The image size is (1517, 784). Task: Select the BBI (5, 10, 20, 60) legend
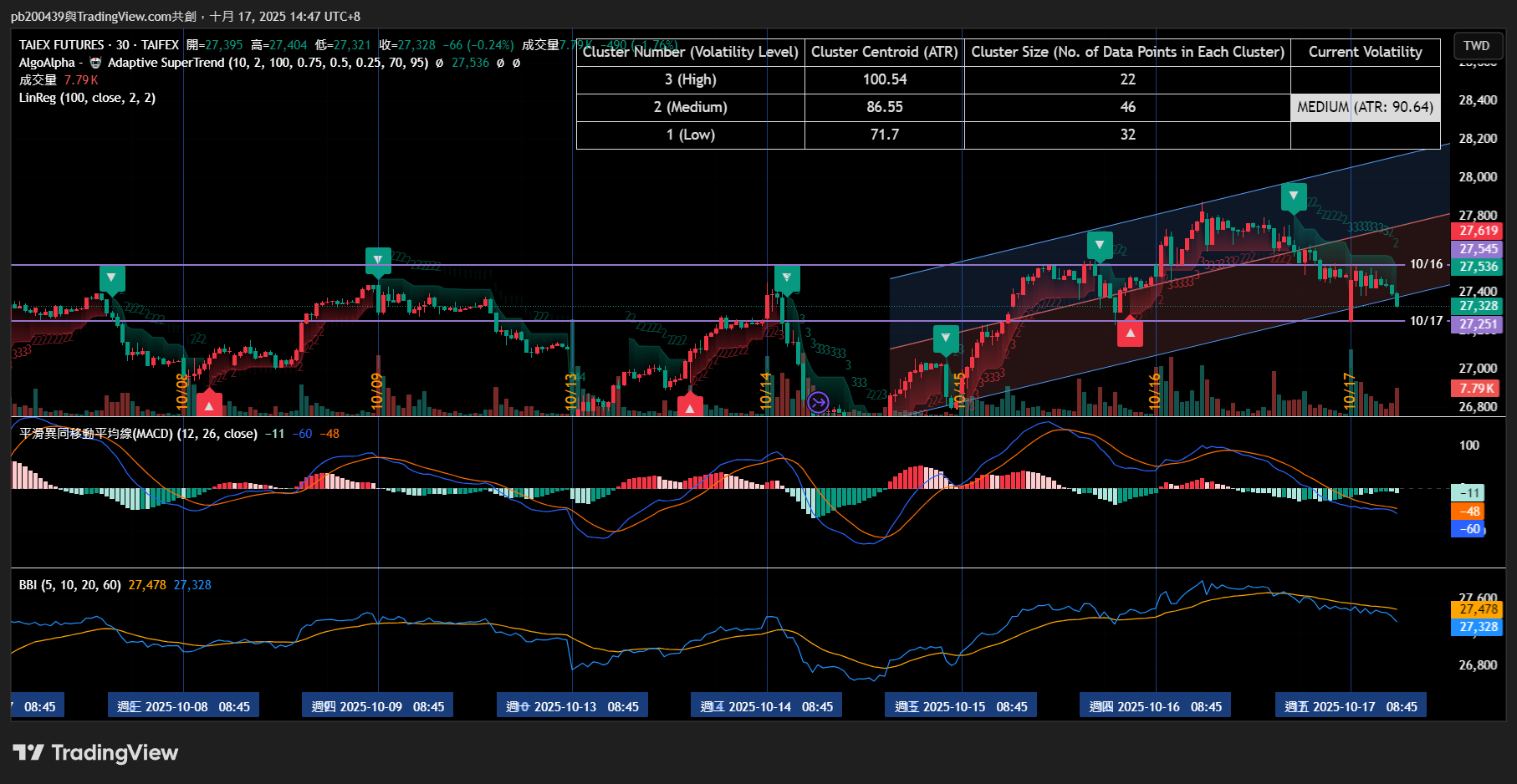(x=70, y=585)
